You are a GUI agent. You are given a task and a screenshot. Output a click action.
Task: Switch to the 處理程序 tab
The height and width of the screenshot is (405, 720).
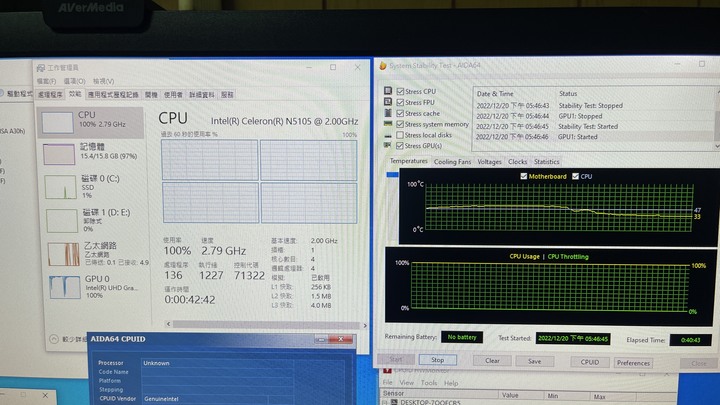tap(51, 95)
